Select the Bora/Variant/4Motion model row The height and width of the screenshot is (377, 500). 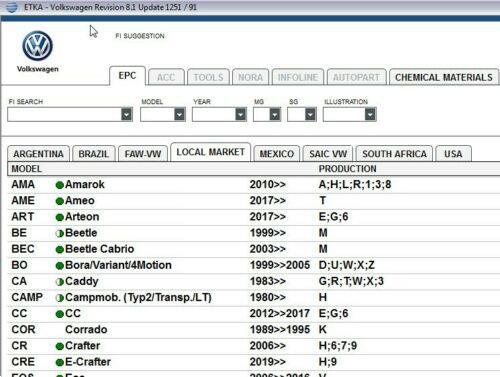tap(253, 265)
